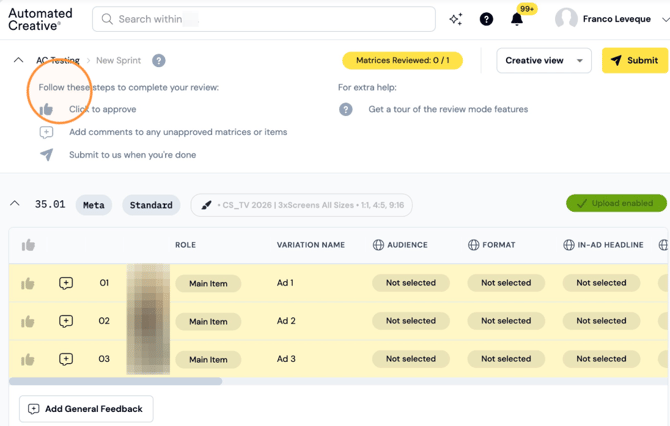Screen dimensions: 670x426
Task: Click Main Item role for Ad 2
Action: pyautogui.click(x=208, y=322)
